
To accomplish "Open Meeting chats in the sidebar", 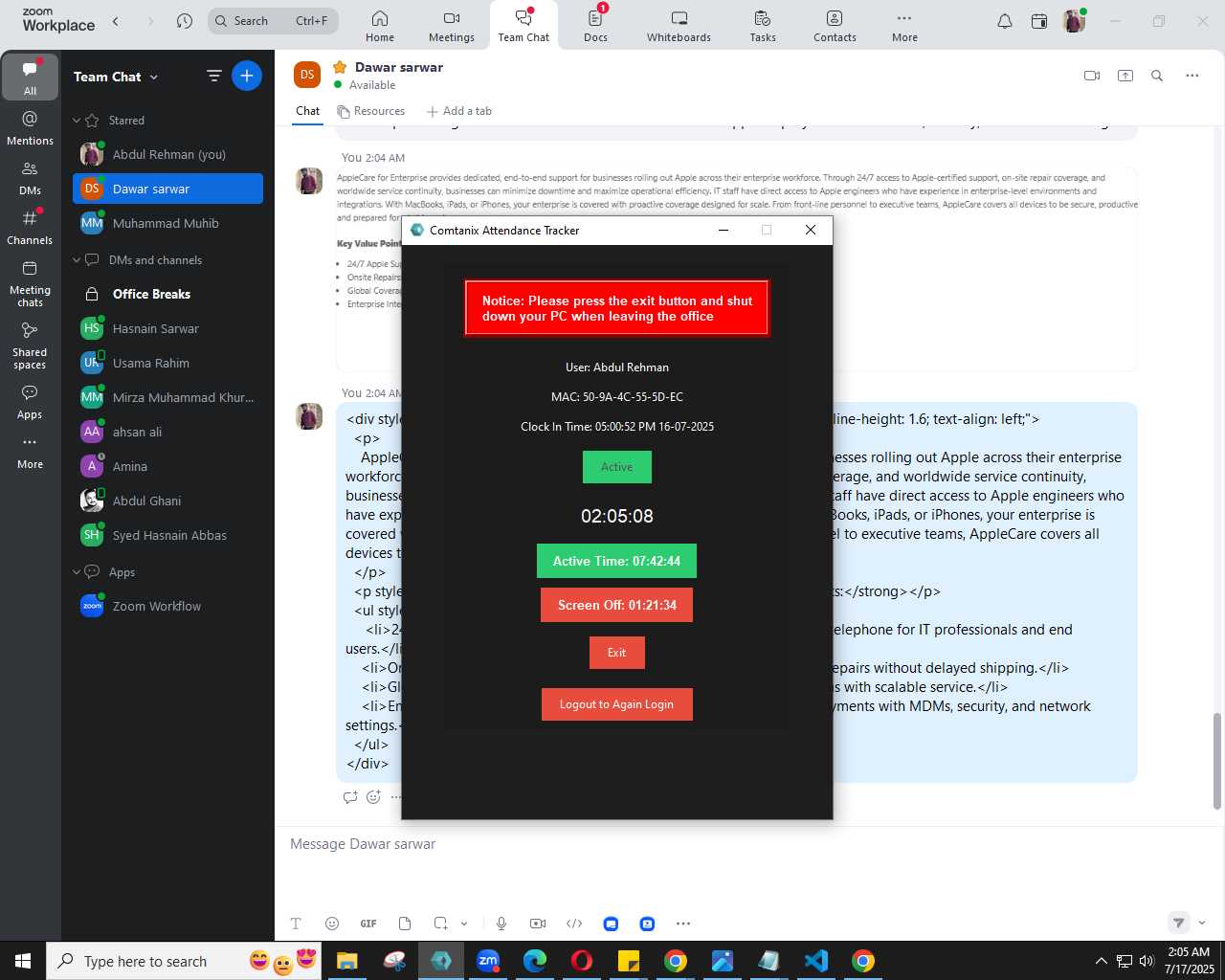I will [31, 282].
